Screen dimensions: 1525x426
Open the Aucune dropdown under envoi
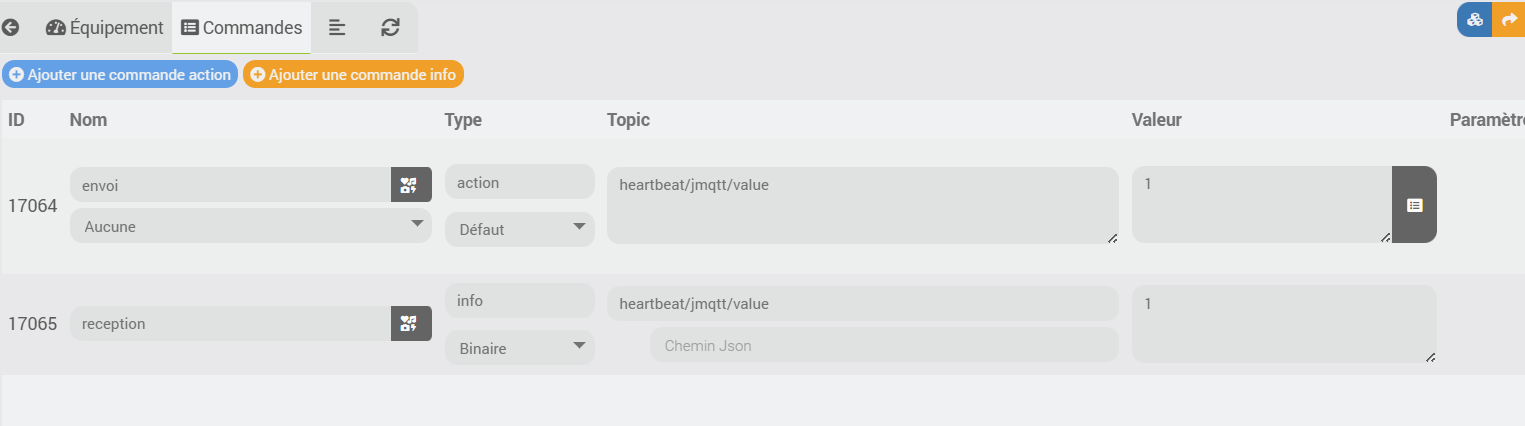251,226
